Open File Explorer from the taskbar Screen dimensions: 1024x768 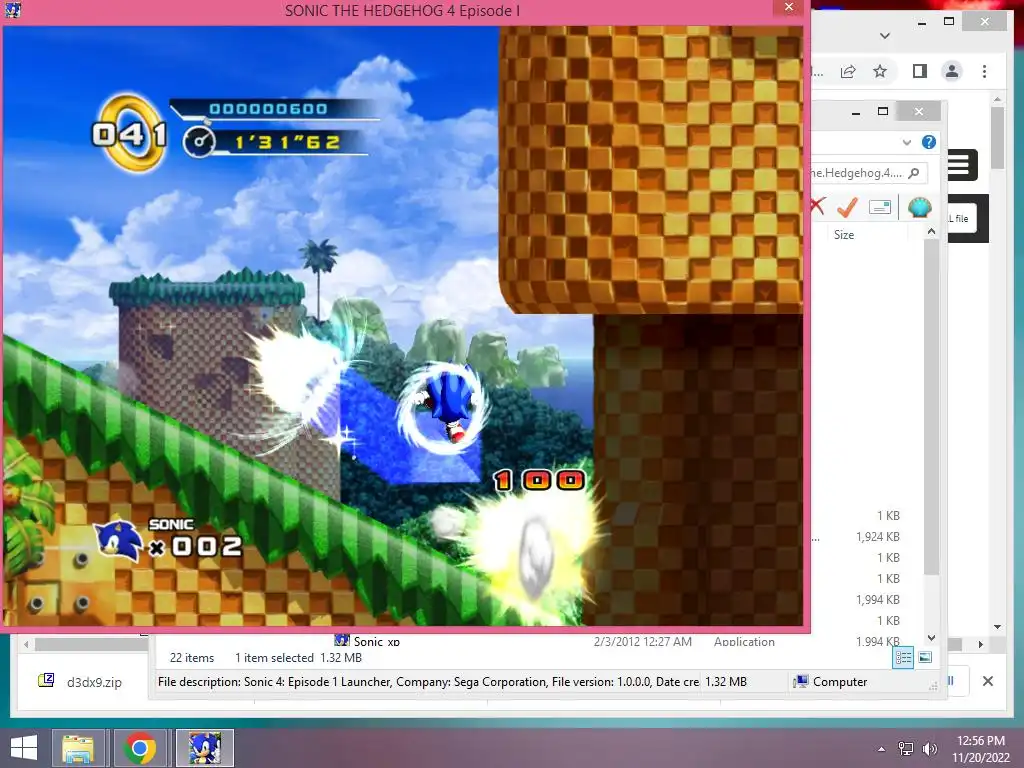click(x=78, y=748)
